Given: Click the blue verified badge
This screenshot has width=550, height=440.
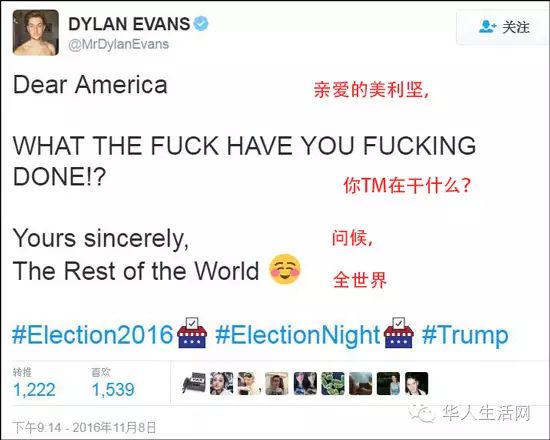Looking at the screenshot, I should point(201,24).
